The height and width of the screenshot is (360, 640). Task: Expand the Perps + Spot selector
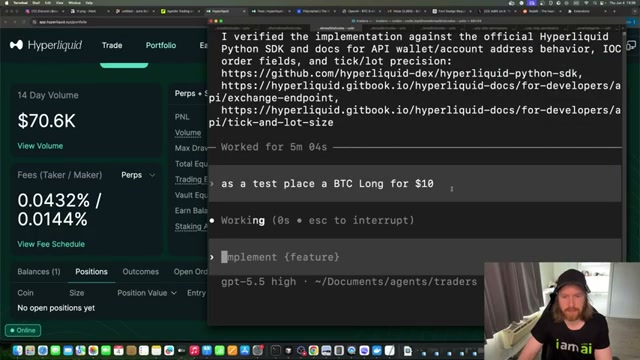pyautogui.click(x=191, y=93)
